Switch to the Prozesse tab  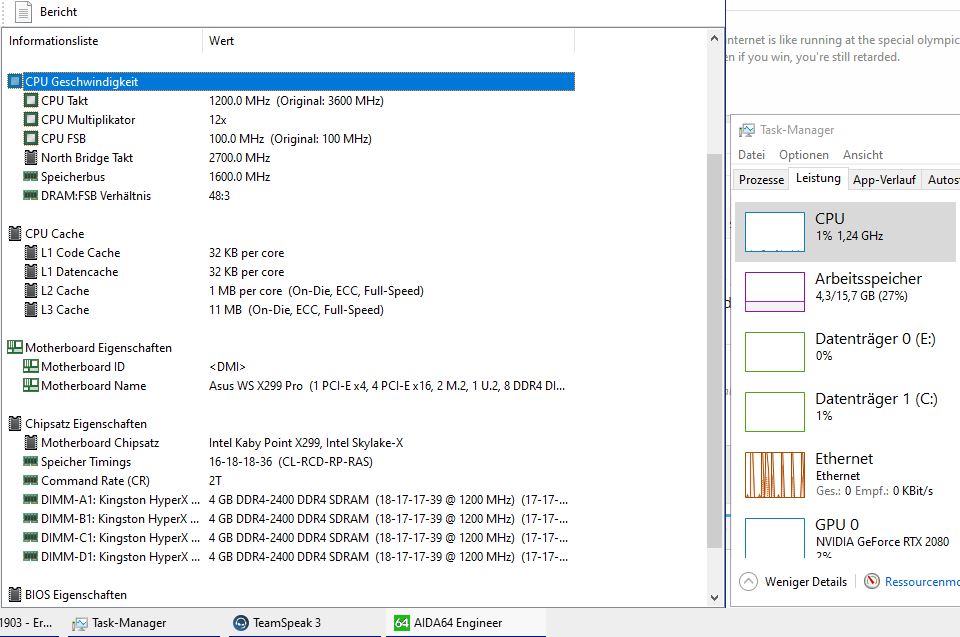click(761, 179)
